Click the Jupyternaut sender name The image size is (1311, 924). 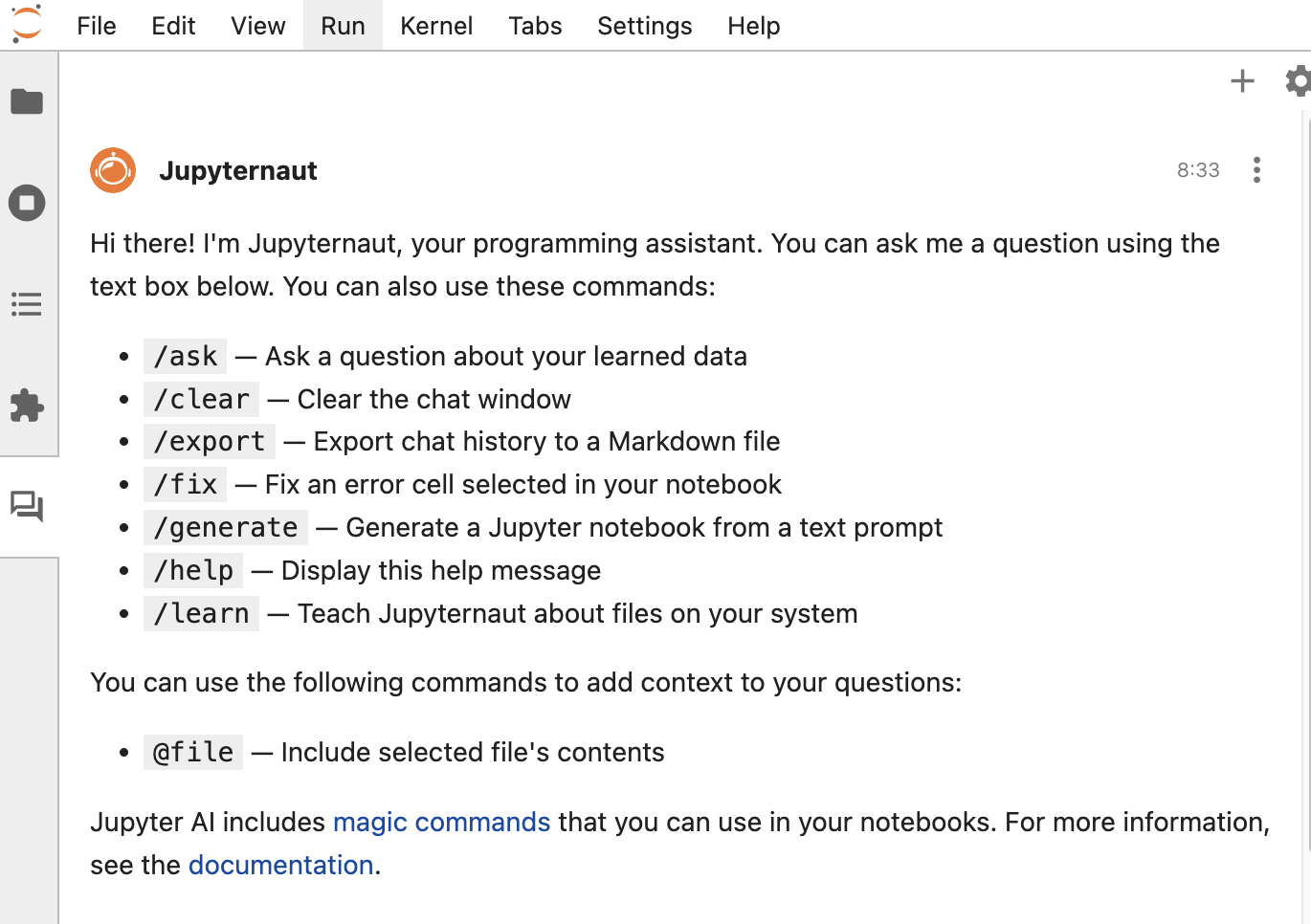[x=238, y=170]
